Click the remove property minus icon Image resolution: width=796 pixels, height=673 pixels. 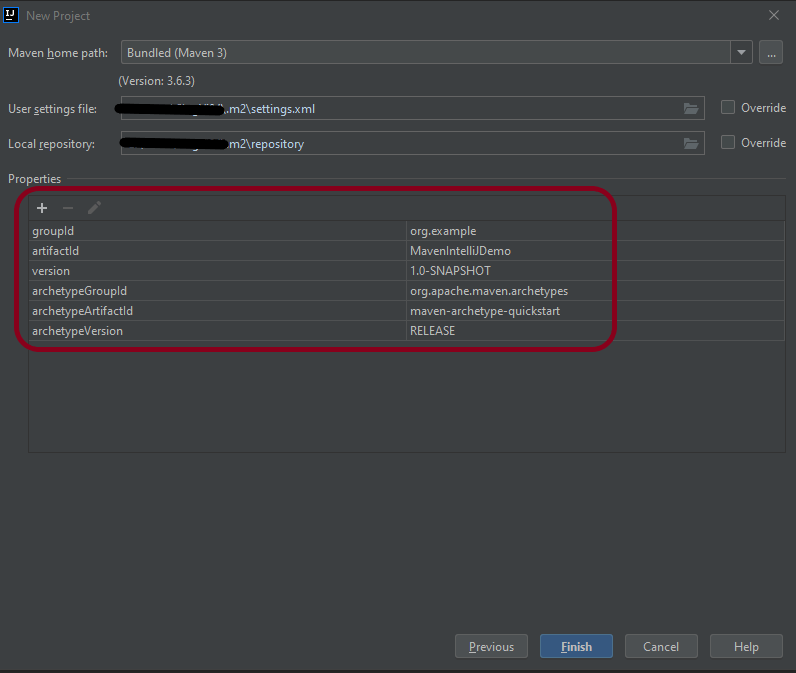click(x=68, y=208)
